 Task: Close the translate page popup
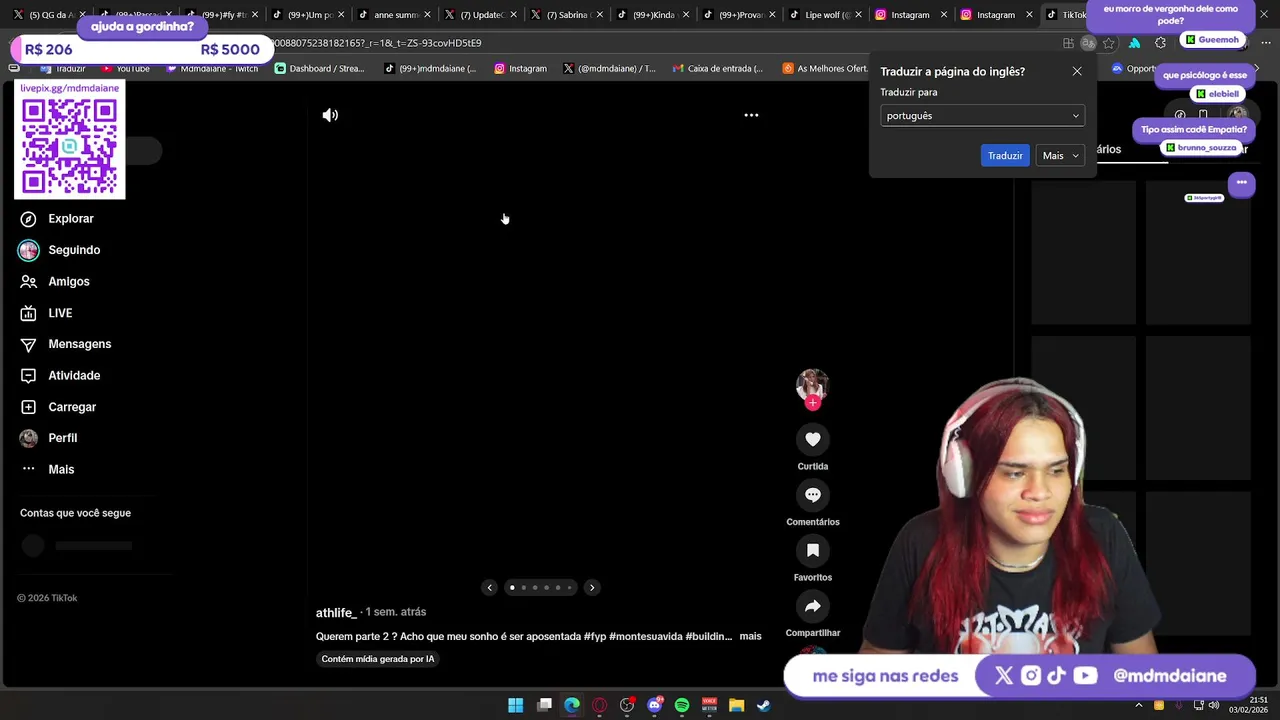(1077, 72)
